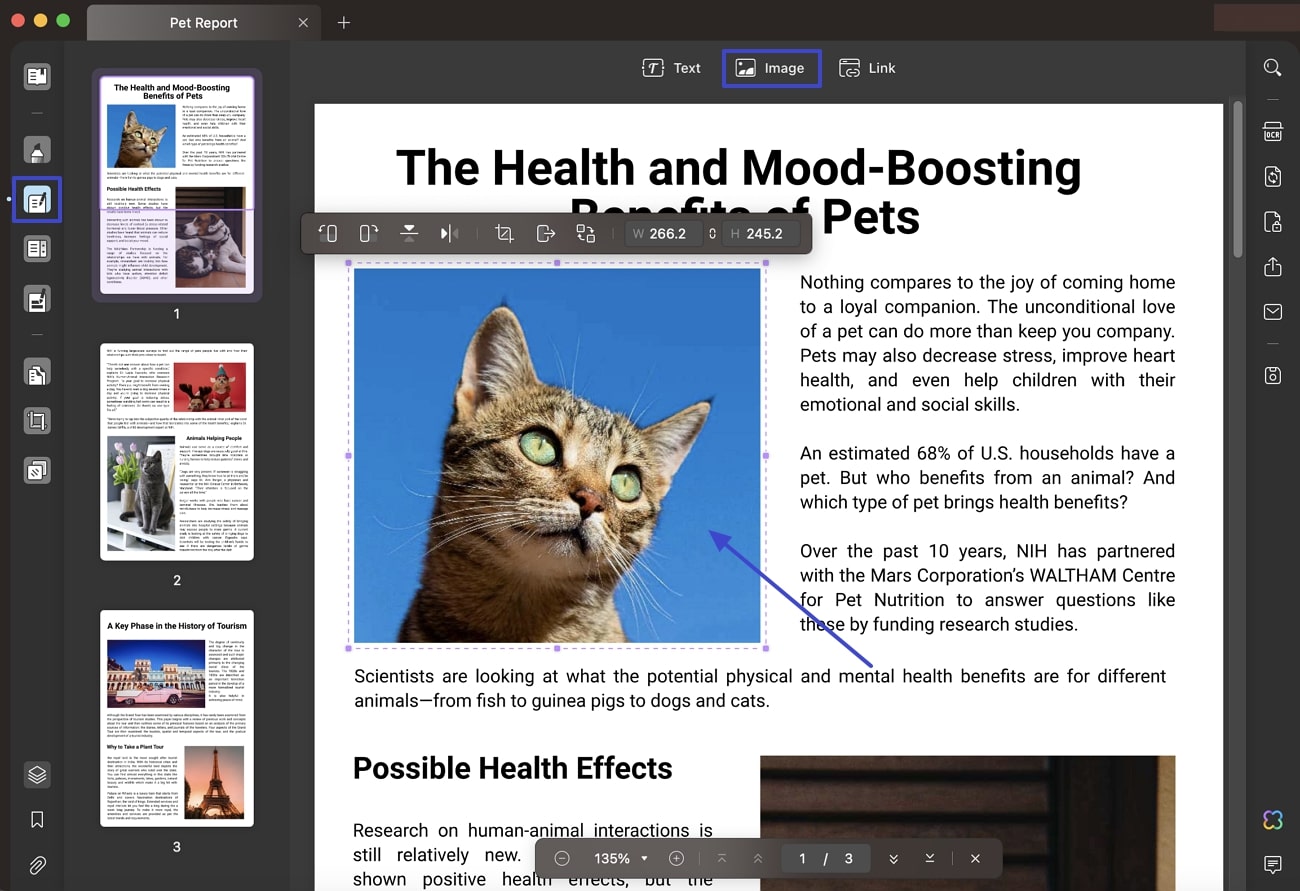The width and height of the screenshot is (1300, 891).
Task: Select page 2 thumbnail in sidebar
Action: pyautogui.click(x=176, y=451)
